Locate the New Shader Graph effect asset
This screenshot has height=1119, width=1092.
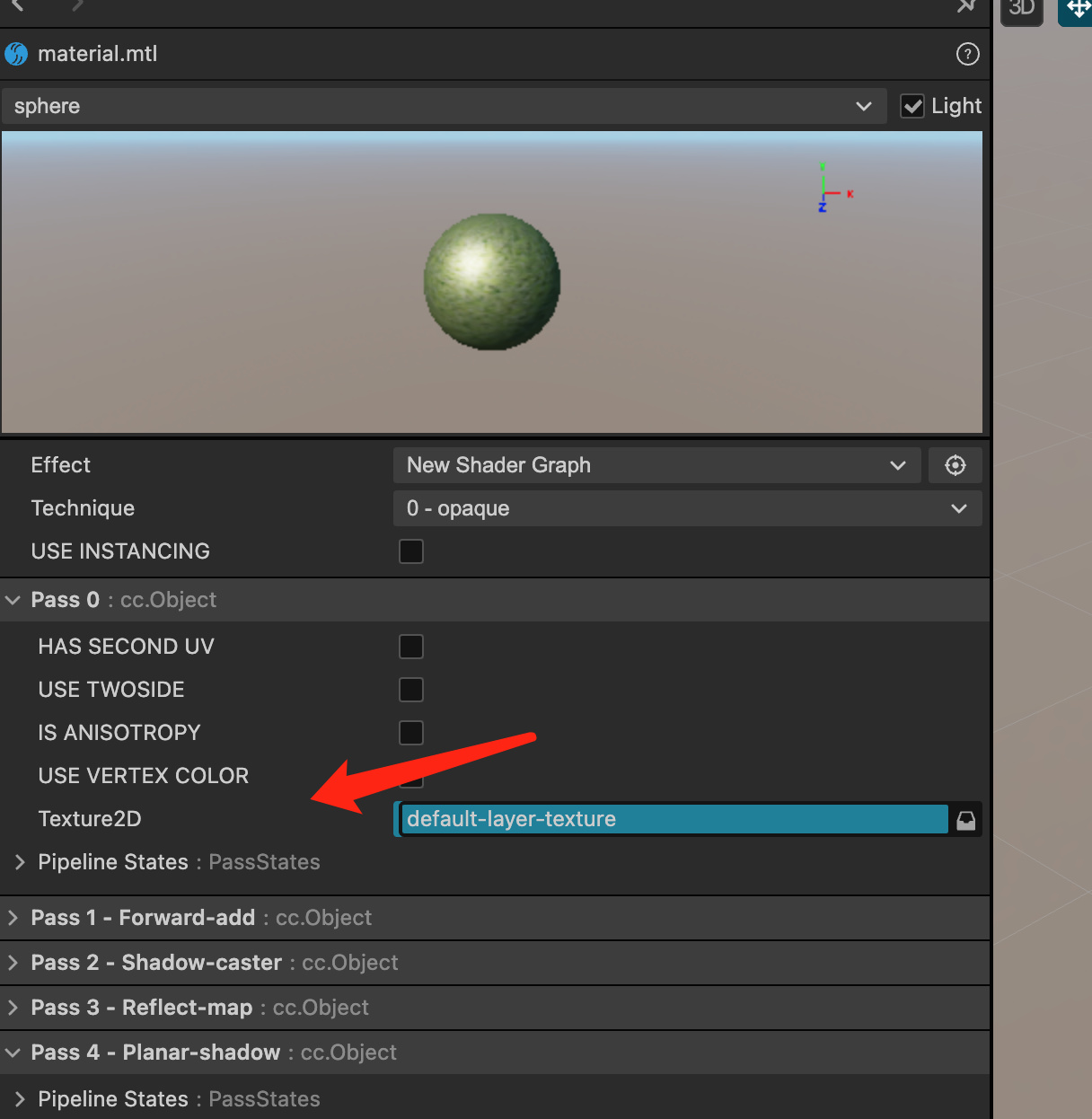(955, 465)
